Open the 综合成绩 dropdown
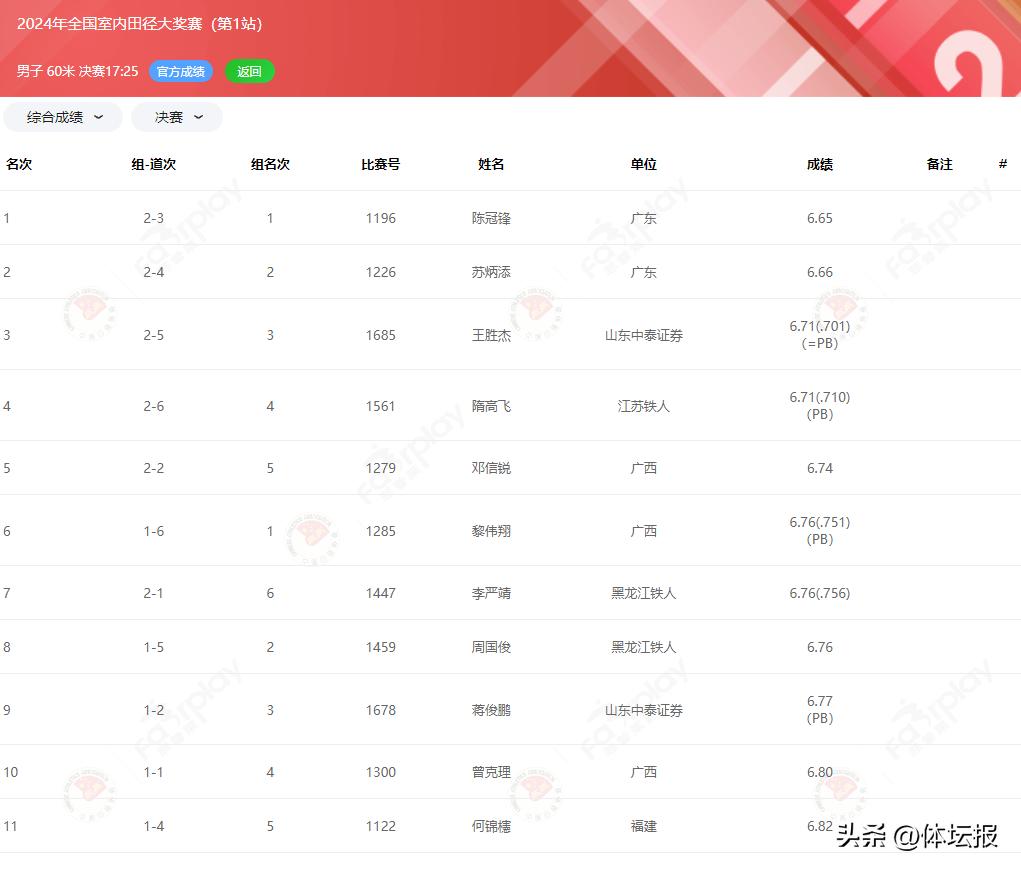 [x=63, y=117]
